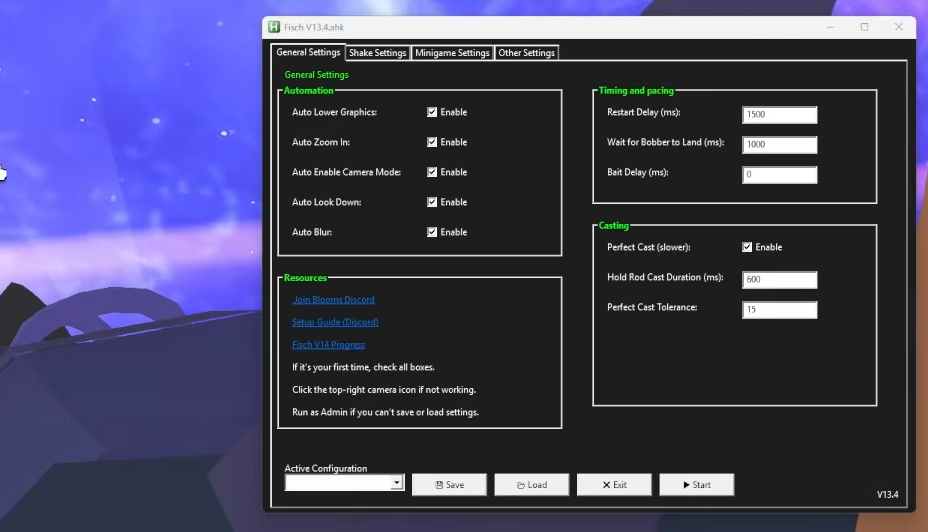Minimize the Fisch V13.4.ahk window
Viewport: 928px width, 532px height.
click(831, 27)
